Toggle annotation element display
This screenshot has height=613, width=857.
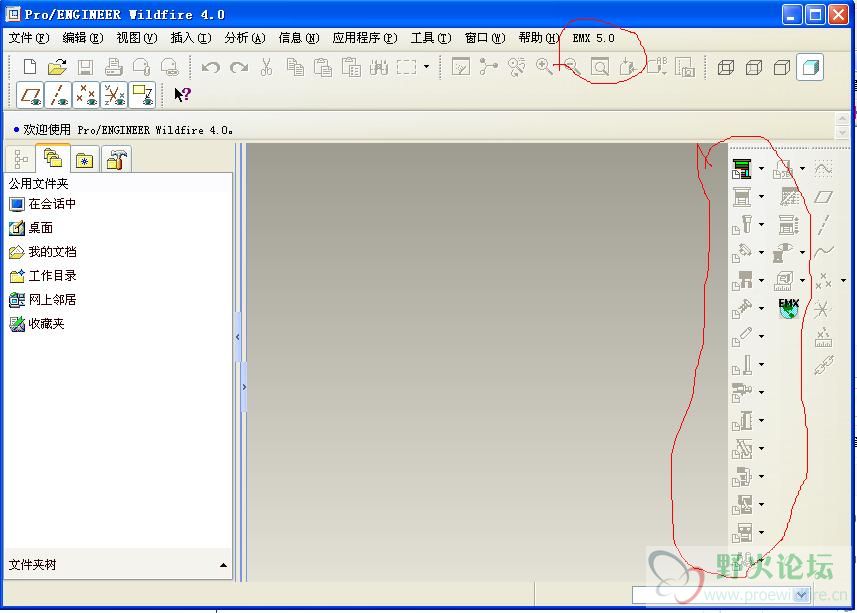142,95
